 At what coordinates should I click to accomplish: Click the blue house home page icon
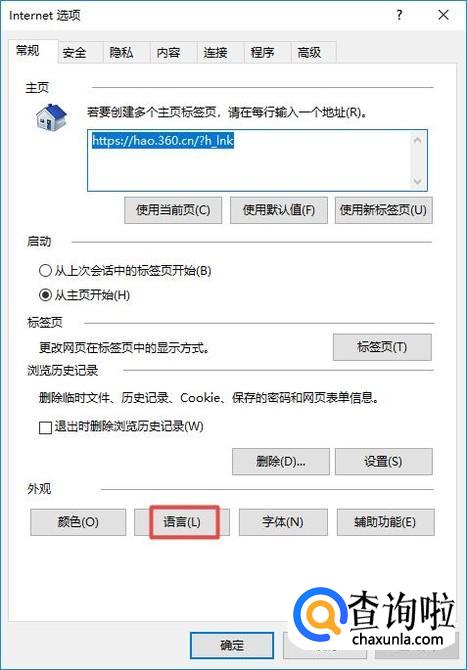pos(51,118)
